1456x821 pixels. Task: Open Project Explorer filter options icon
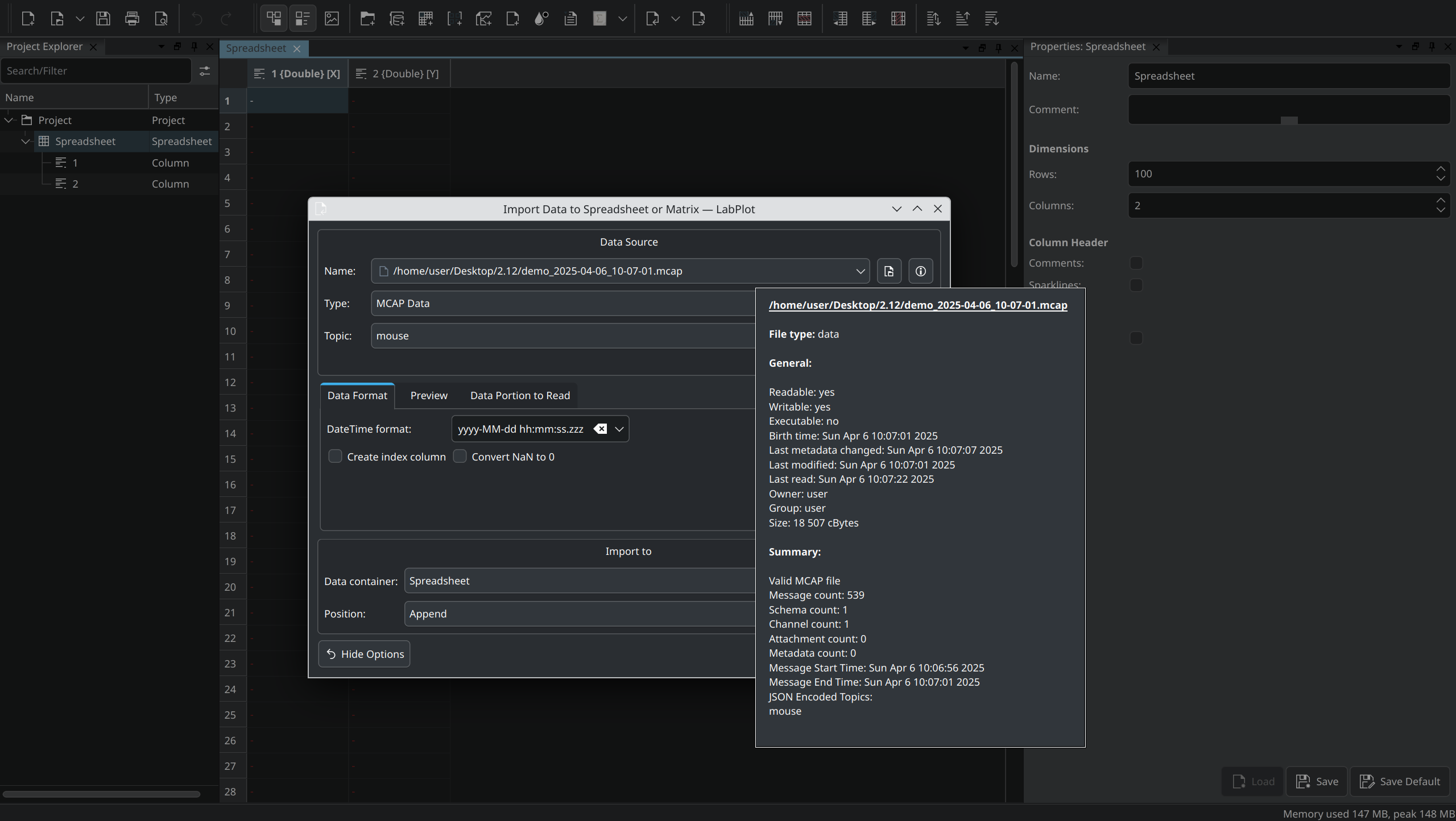coord(204,71)
